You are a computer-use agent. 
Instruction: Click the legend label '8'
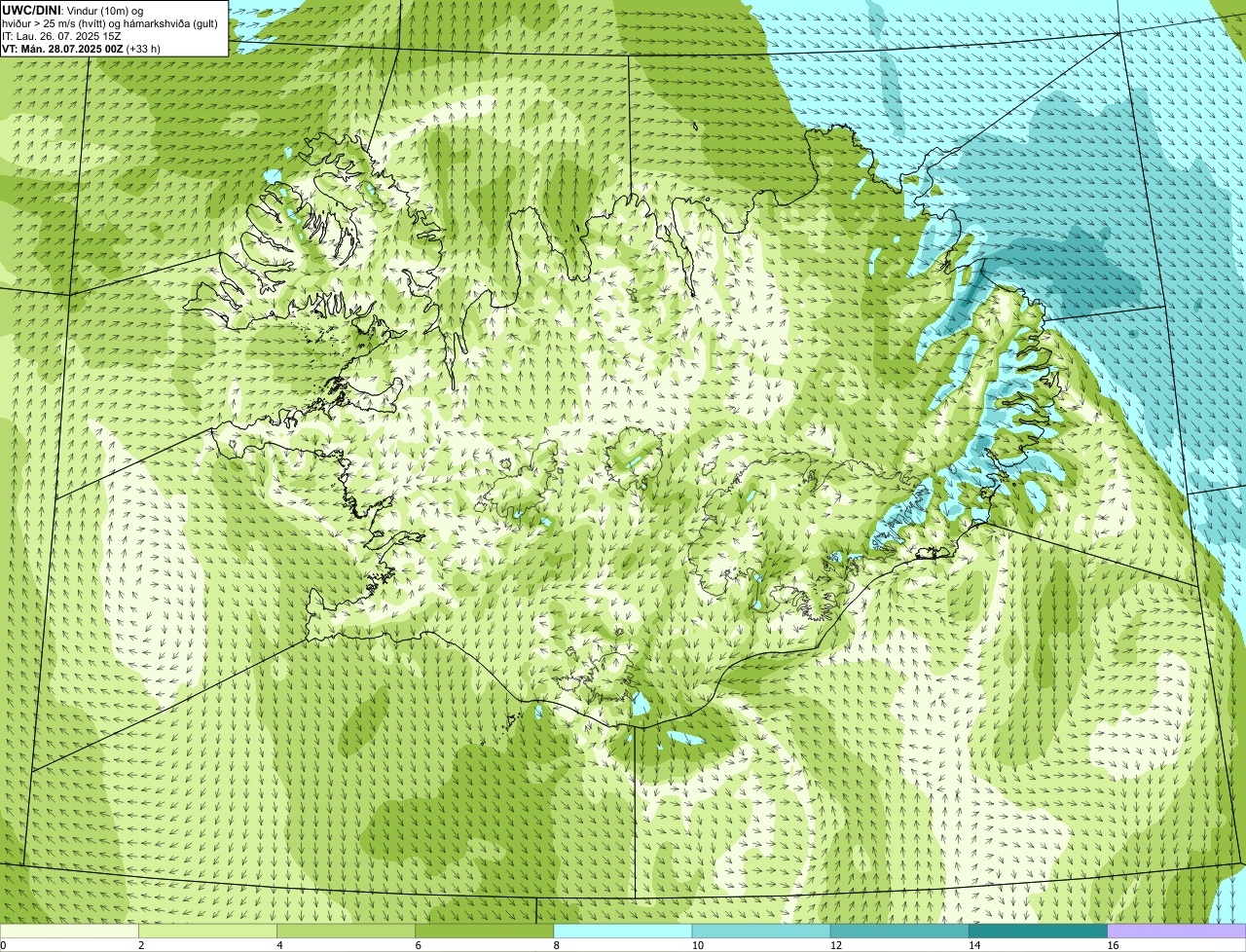[557, 945]
